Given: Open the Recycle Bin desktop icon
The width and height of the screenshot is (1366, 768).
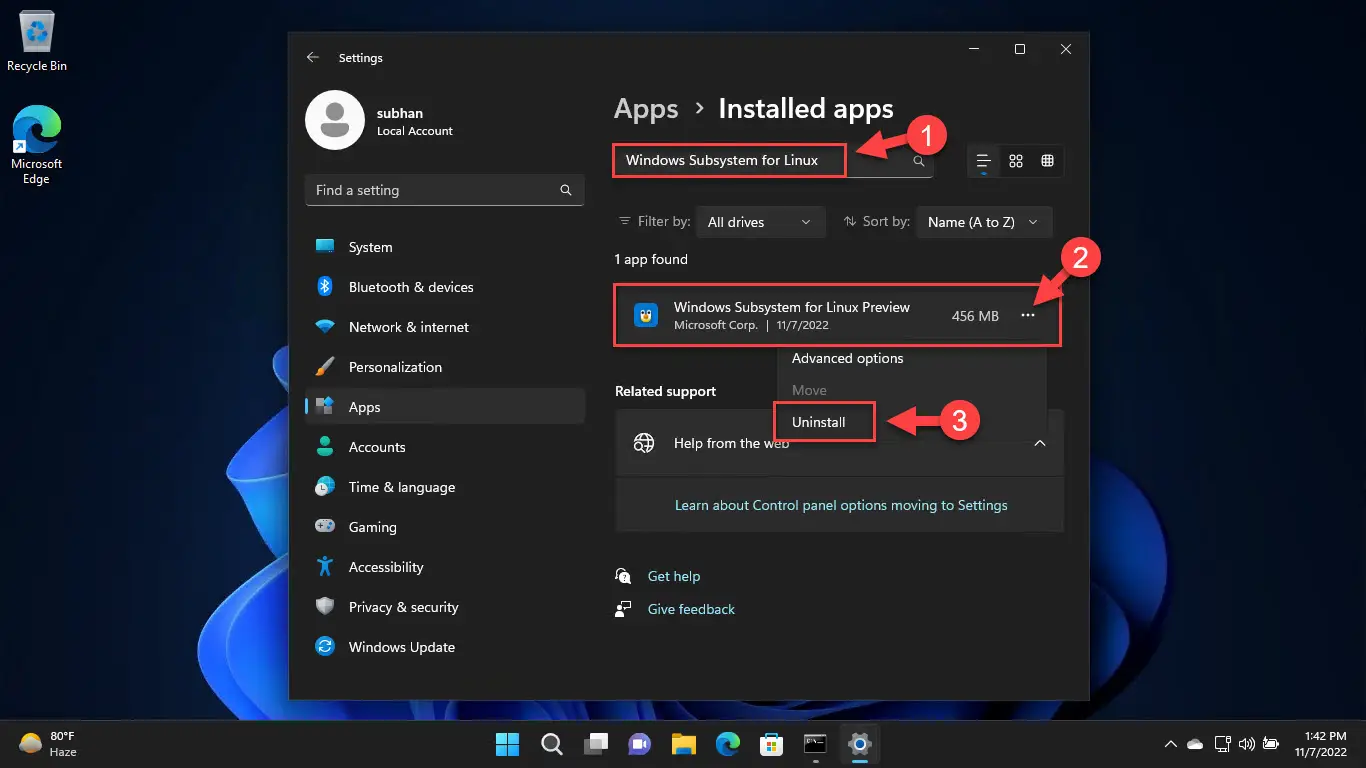Looking at the screenshot, I should (x=37, y=42).
